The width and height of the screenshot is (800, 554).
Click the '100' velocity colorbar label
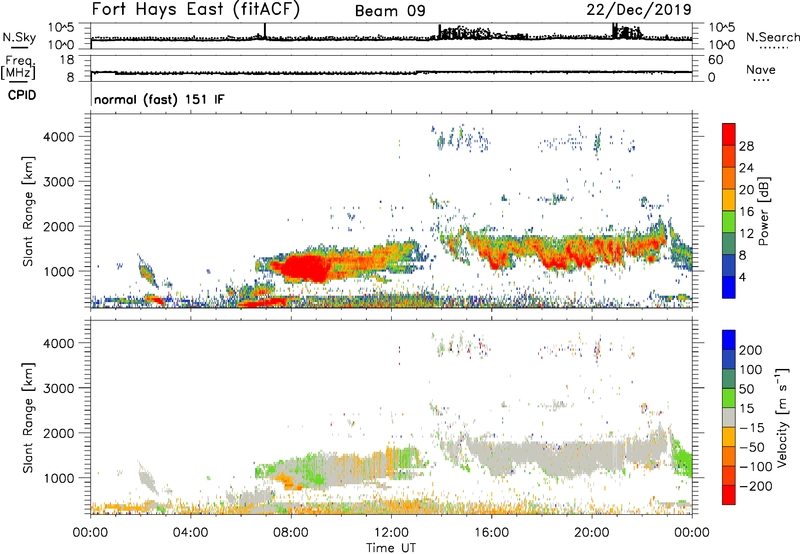coord(751,370)
